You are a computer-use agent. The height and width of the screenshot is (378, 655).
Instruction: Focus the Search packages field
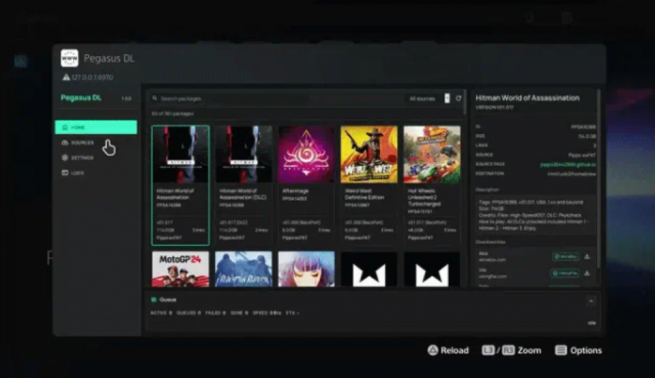pyautogui.click(x=276, y=99)
